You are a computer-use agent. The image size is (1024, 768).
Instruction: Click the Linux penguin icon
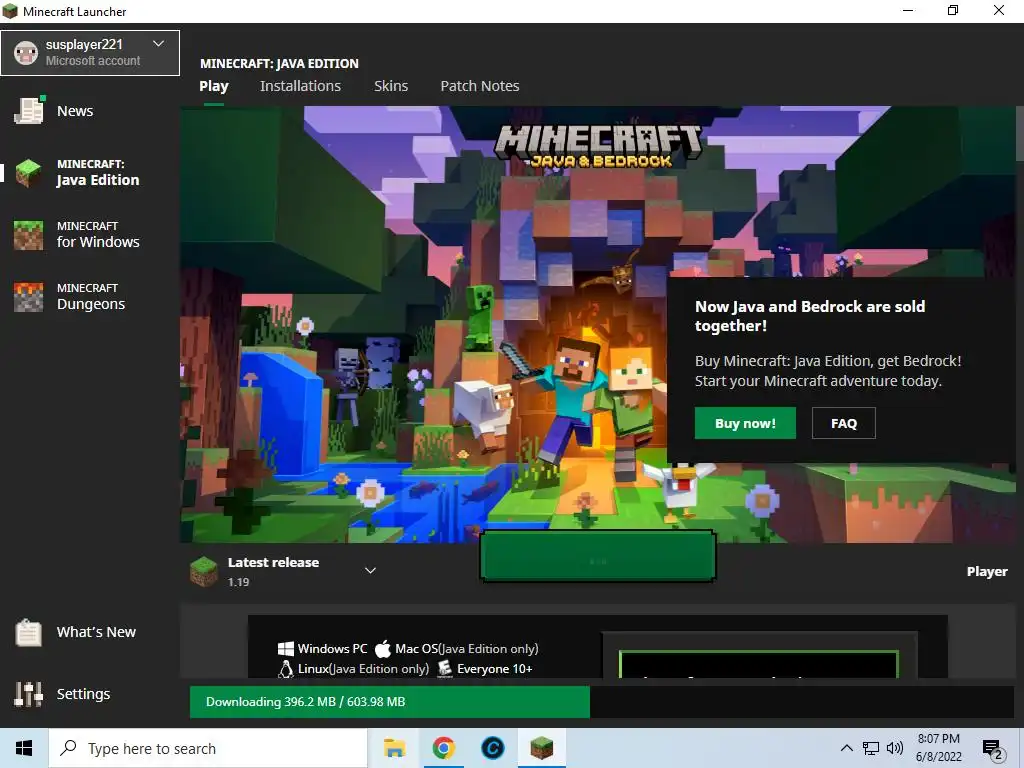point(285,669)
